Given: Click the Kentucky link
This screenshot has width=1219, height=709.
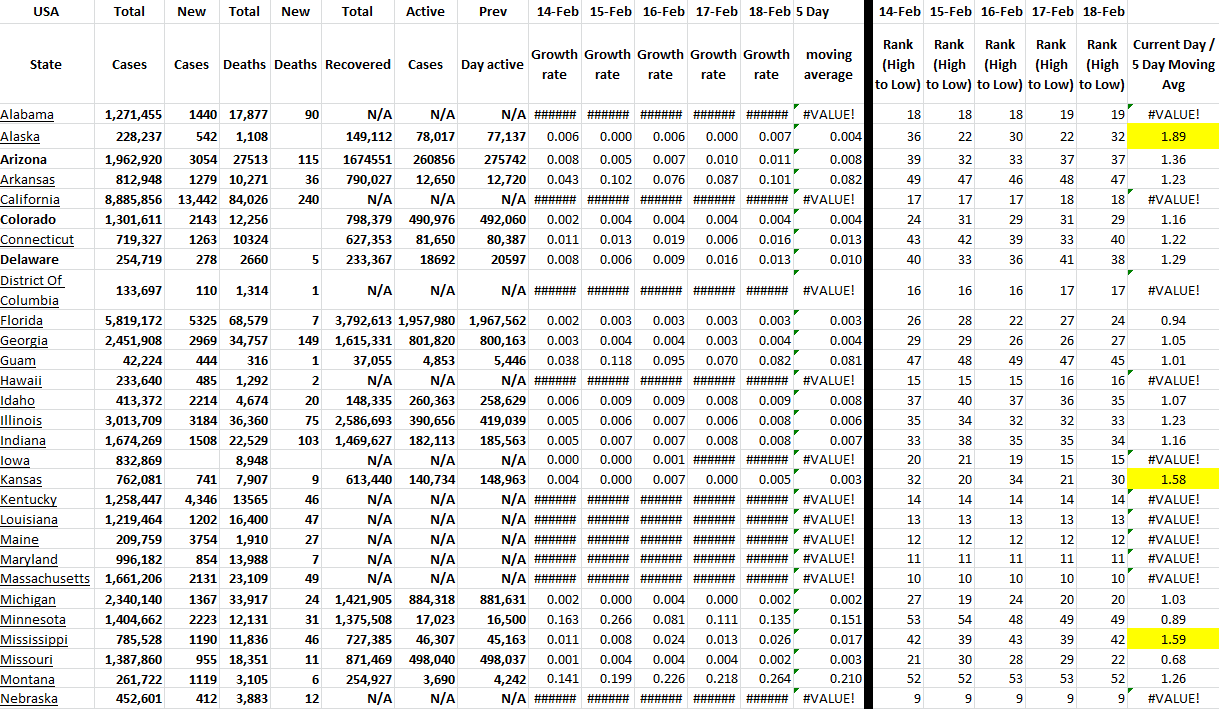Looking at the screenshot, I should [x=29, y=500].
